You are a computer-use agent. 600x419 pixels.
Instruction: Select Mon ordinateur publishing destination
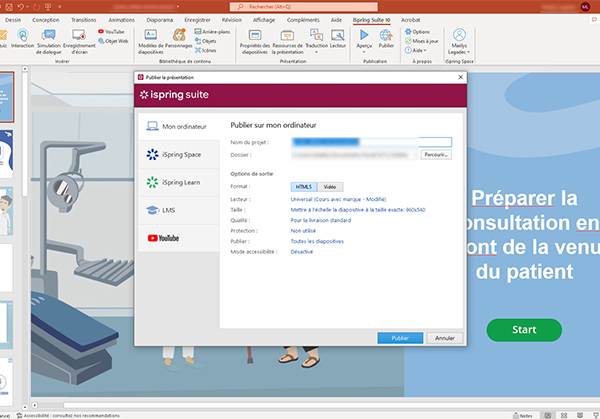(179, 127)
